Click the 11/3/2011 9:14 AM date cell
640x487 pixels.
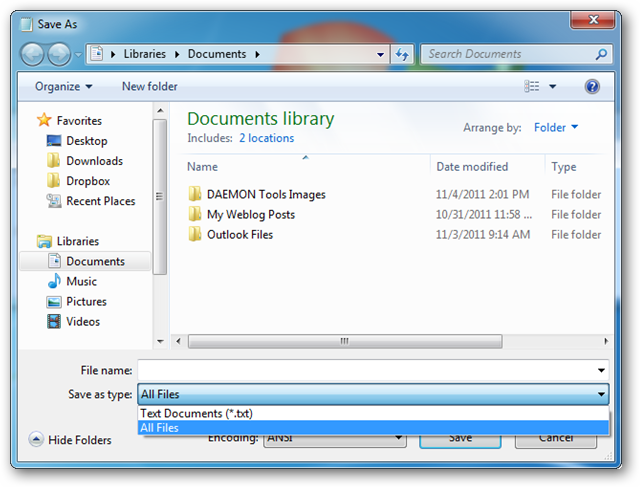483,235
